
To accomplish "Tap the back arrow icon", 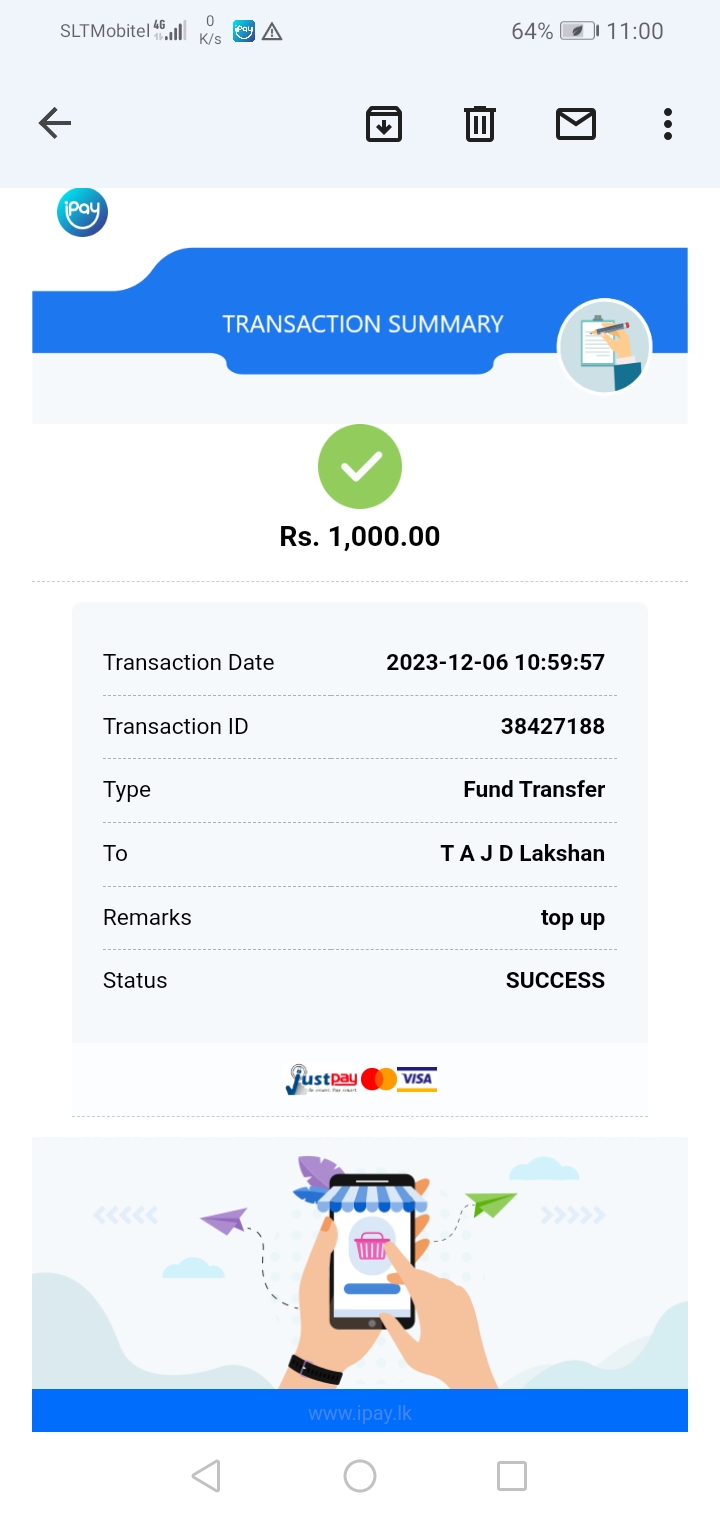I will tap(55, 124).
